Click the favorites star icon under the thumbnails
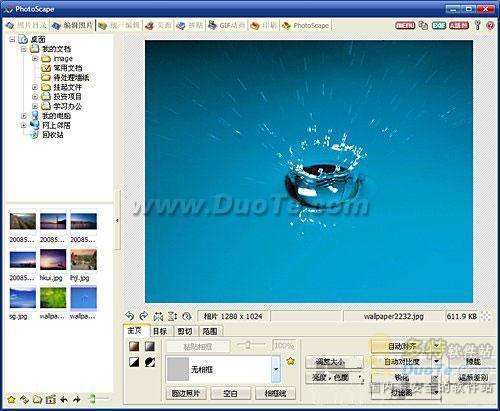500x411 pixels. (x=11, y=399)
